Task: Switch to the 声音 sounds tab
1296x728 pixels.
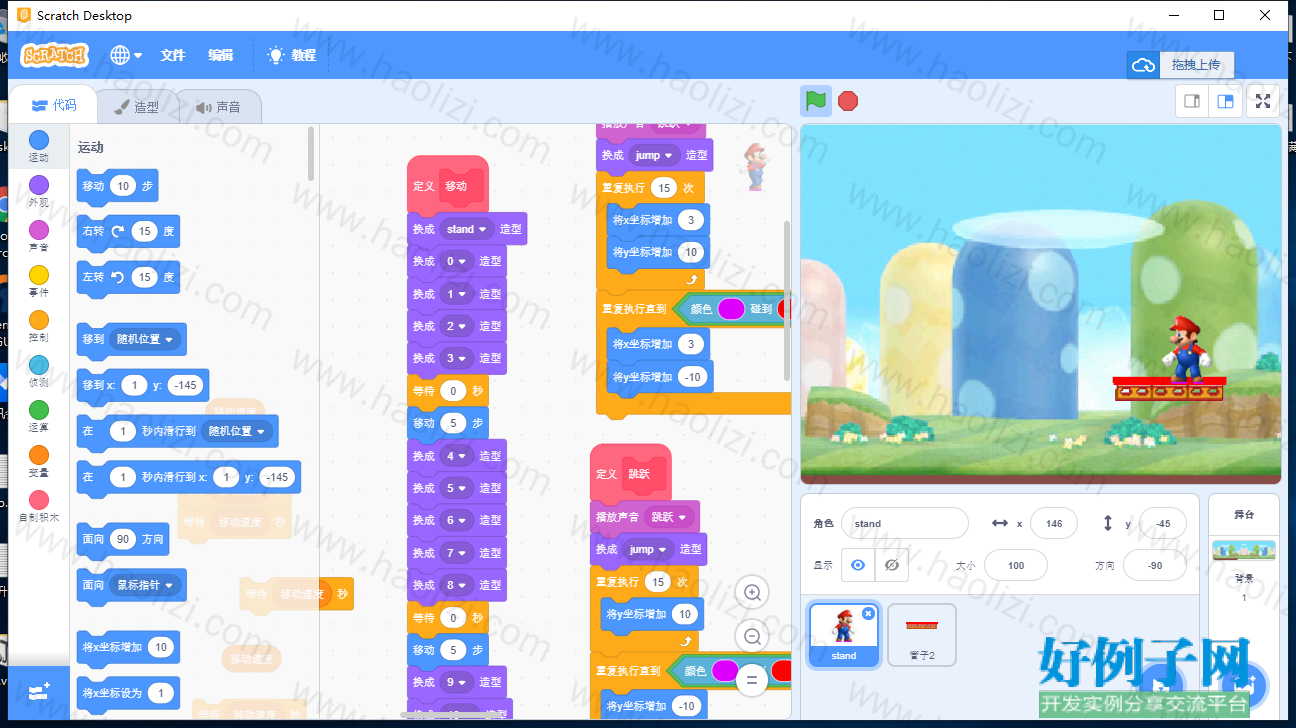Action: 219,106
